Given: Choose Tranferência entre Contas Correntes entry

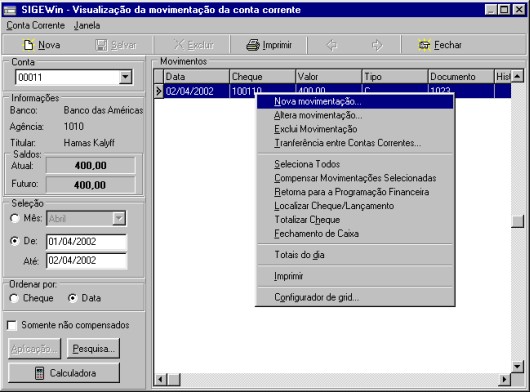Looking at the screenshot, I should pyautogui.click(x=355, y=143).
